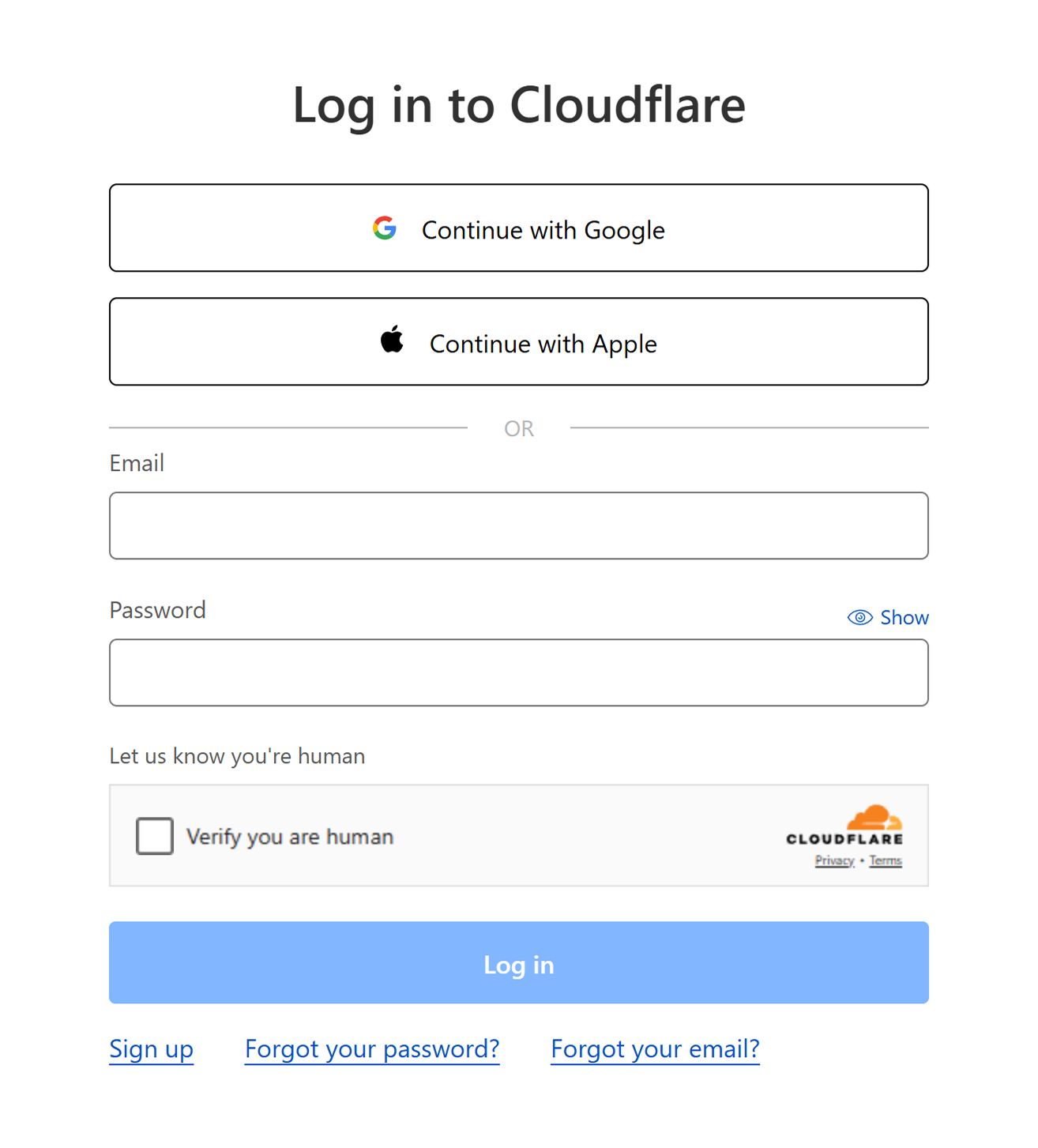This screenshot has height=1148, width=1038.
Task: Focus the Email input field
Action: 518,525
